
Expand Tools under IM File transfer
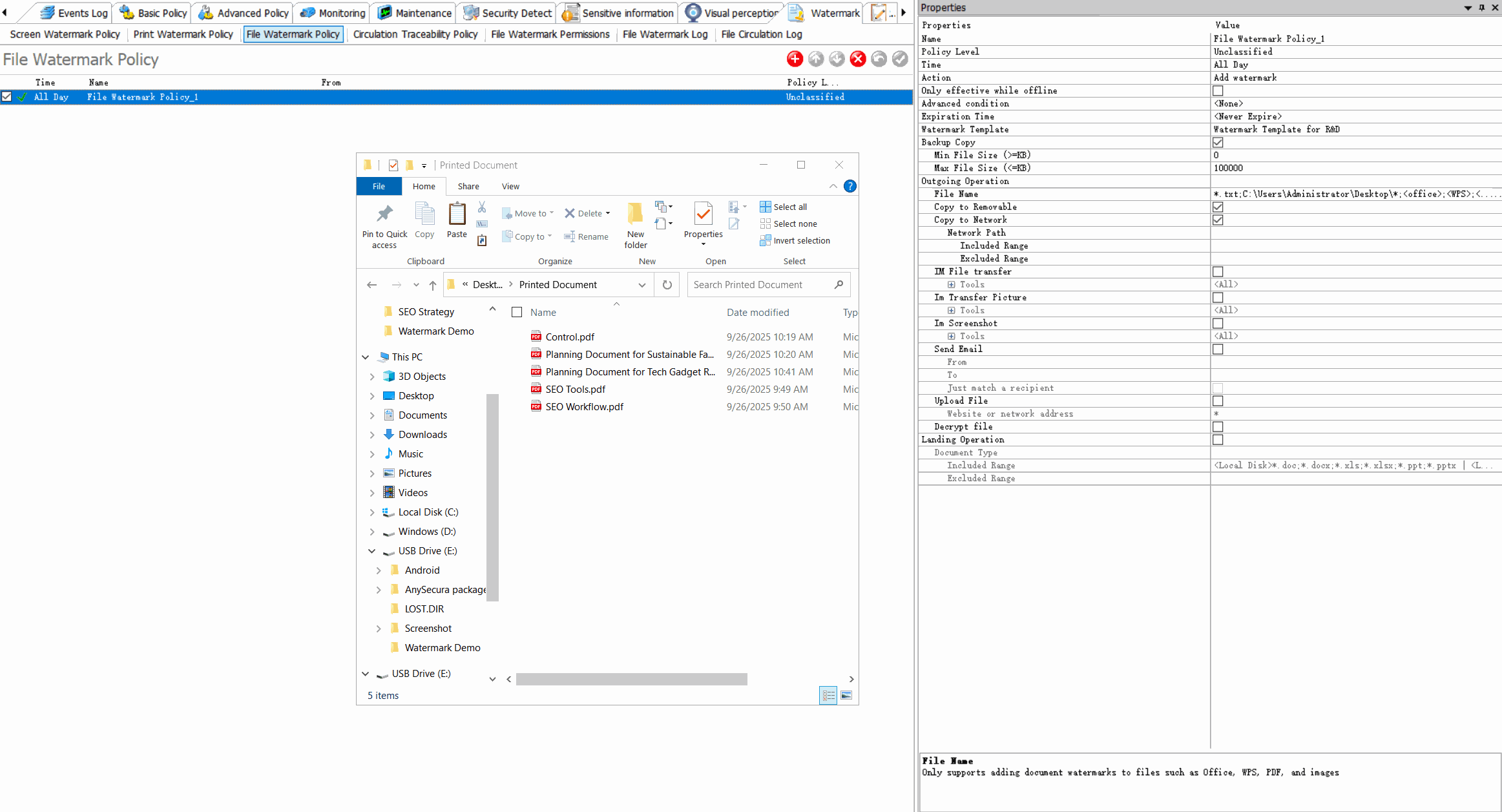pyautogui.click(x=951, y=285)
